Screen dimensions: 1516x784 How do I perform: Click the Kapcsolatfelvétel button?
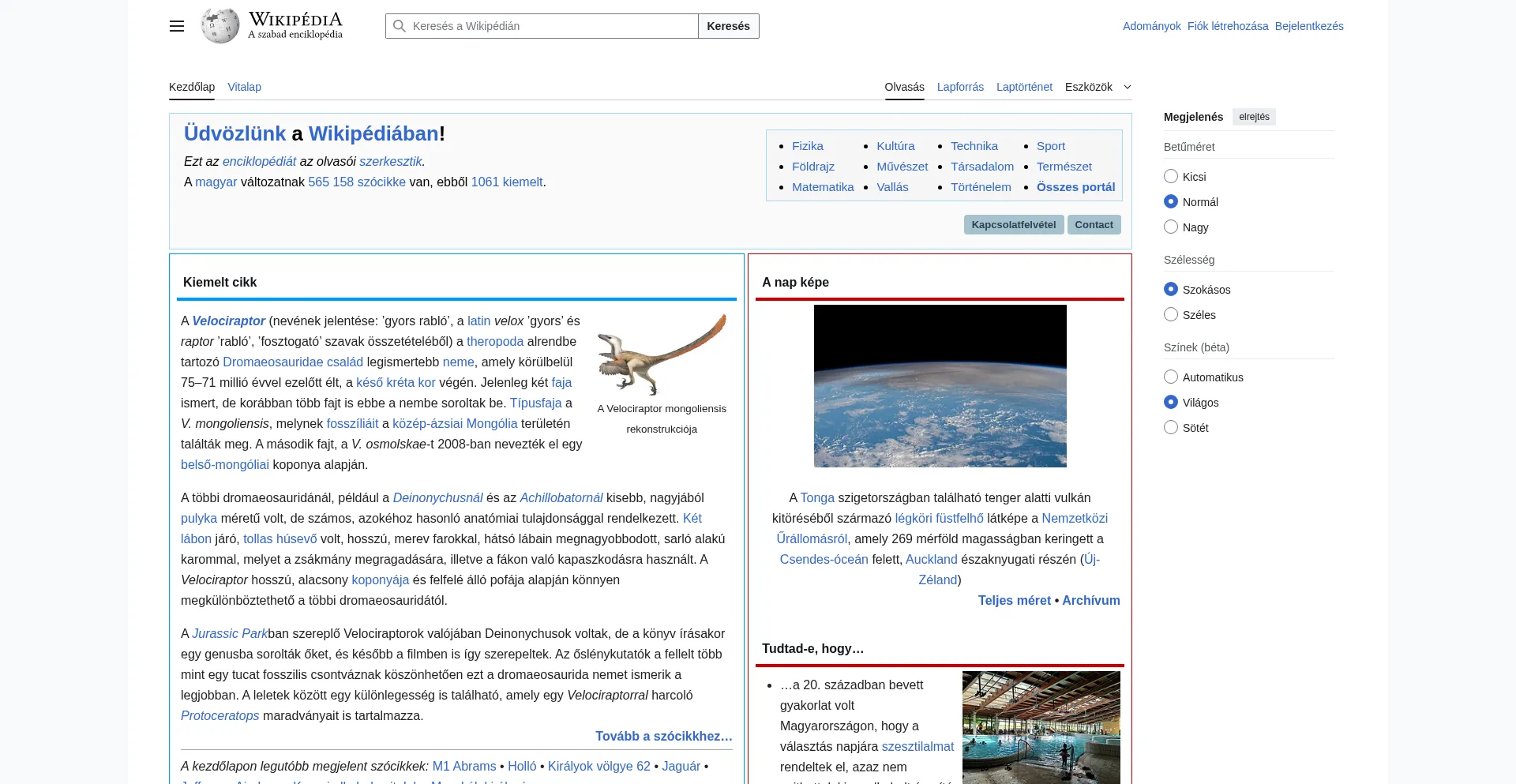coord(1013,224)
